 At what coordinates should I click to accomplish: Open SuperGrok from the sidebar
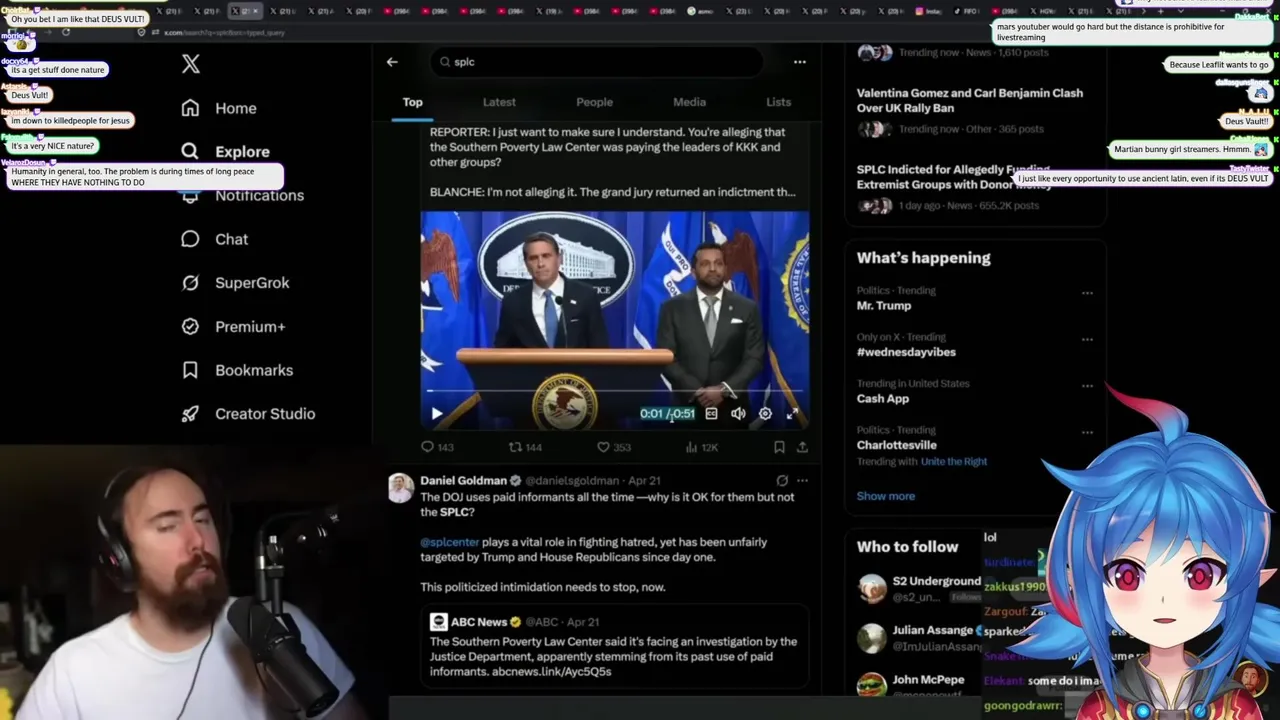(235, 283)
